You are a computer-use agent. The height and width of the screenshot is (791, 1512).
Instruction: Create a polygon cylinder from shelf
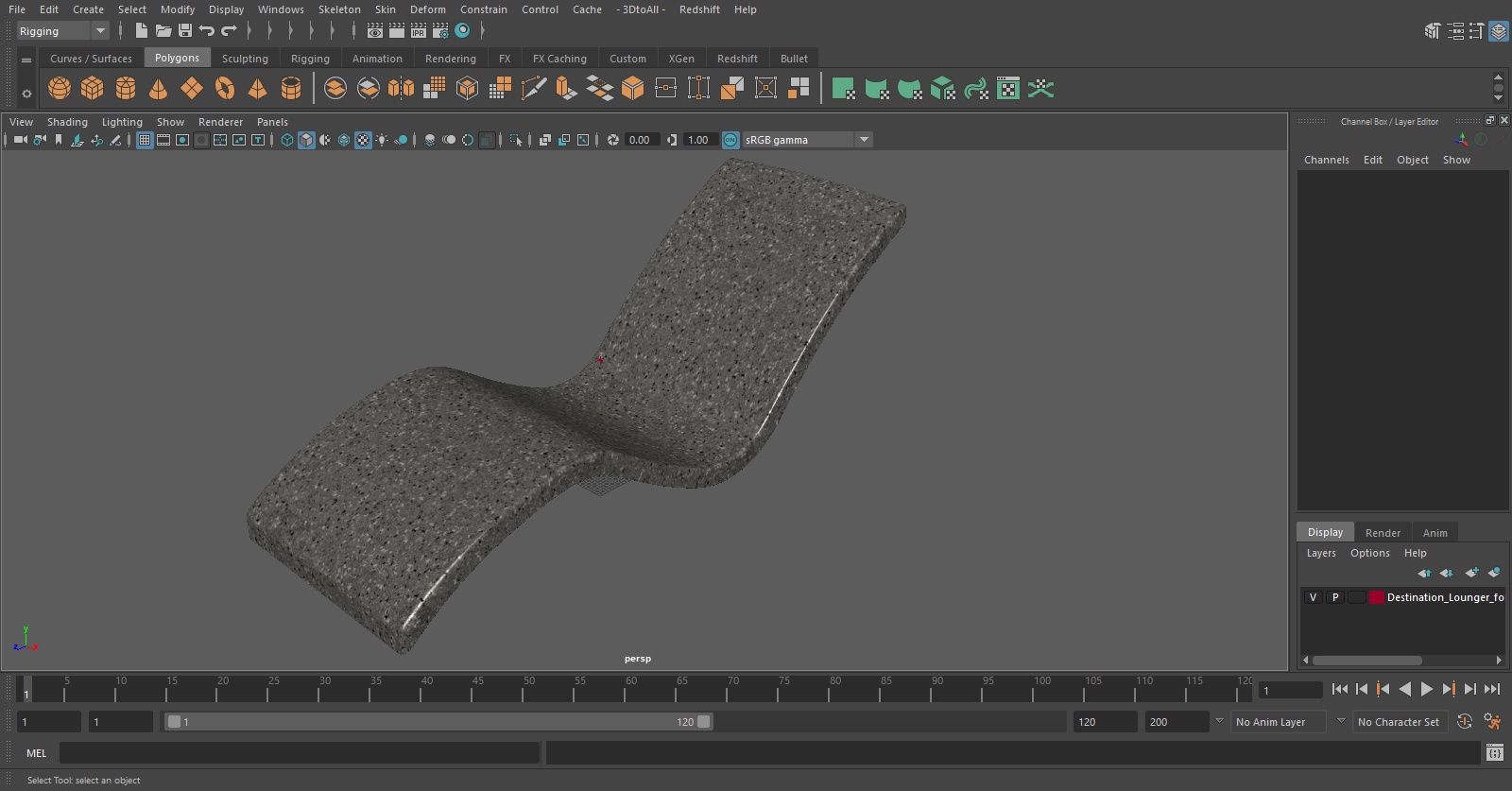126,89
